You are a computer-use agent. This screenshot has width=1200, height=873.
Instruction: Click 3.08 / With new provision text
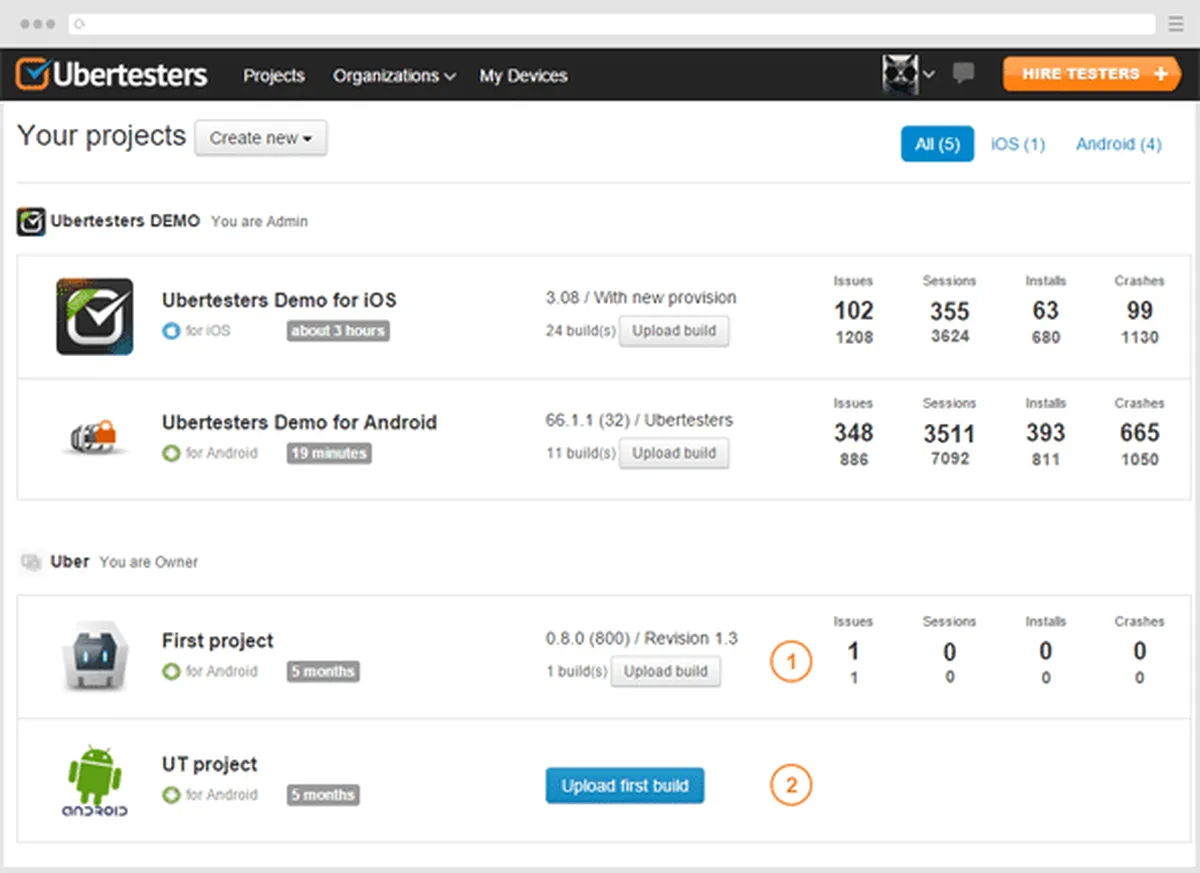coord(641,298)
